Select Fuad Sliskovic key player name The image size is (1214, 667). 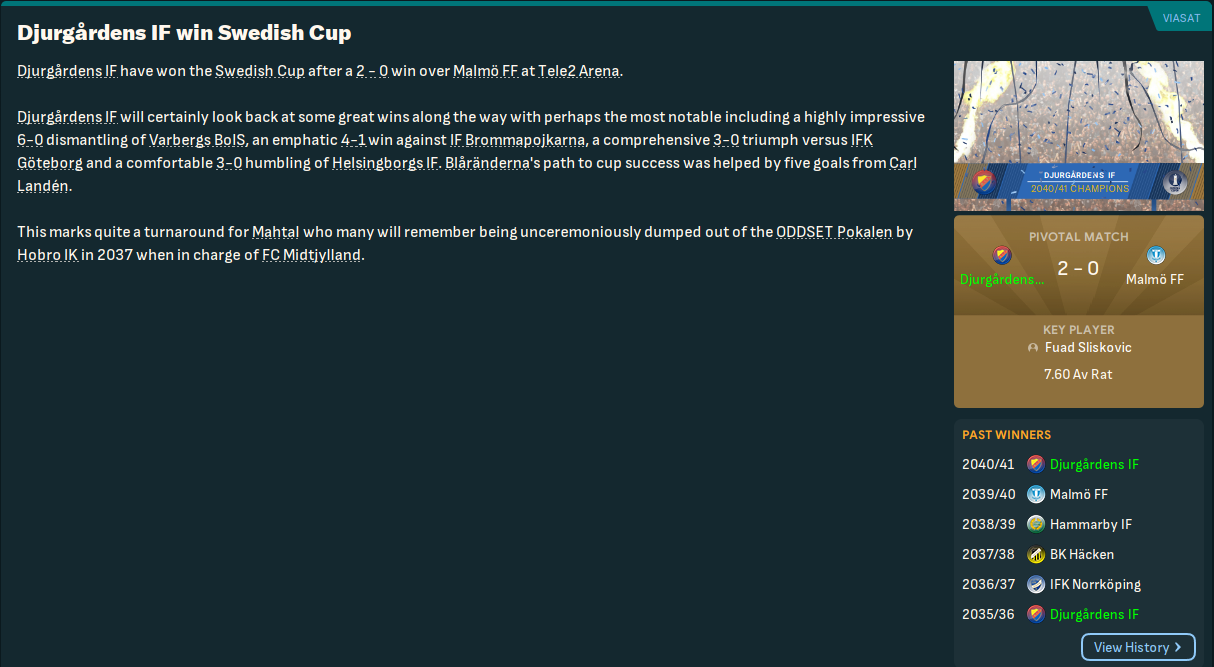pos(1088,348)
